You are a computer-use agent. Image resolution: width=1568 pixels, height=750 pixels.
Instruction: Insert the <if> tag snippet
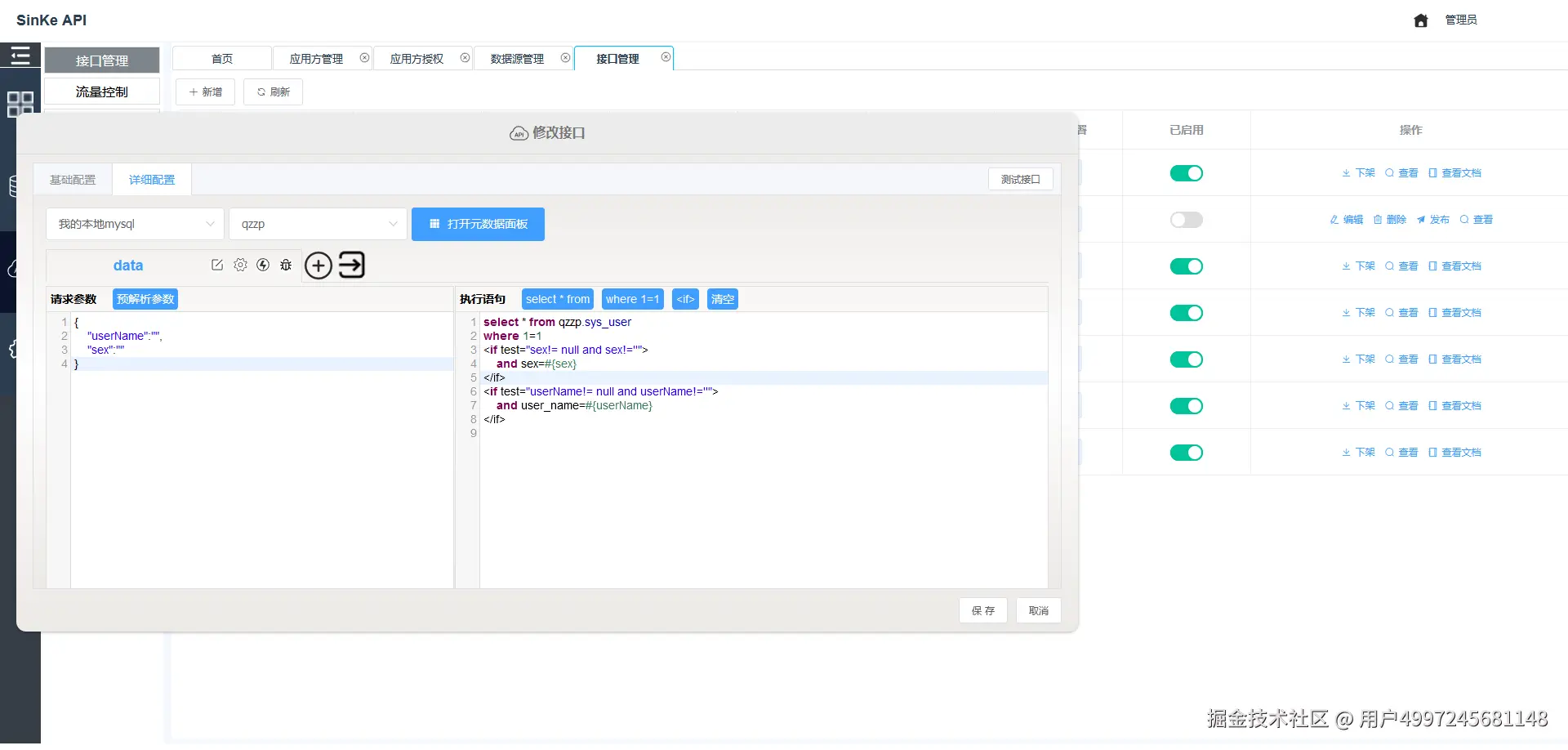pos(686,299)
